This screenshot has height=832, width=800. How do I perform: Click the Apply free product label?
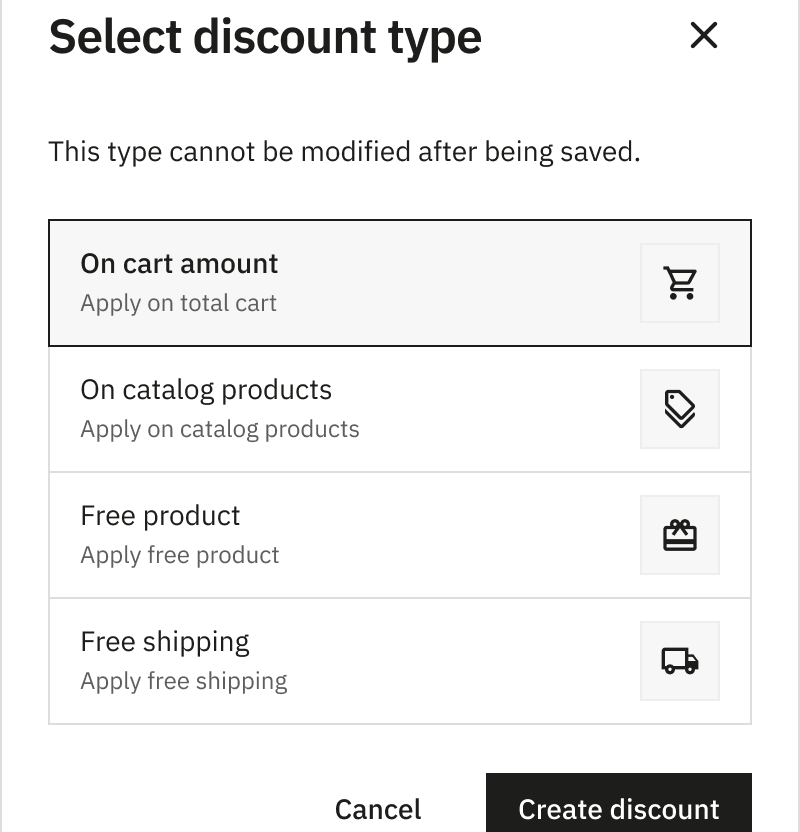point(180,555)
